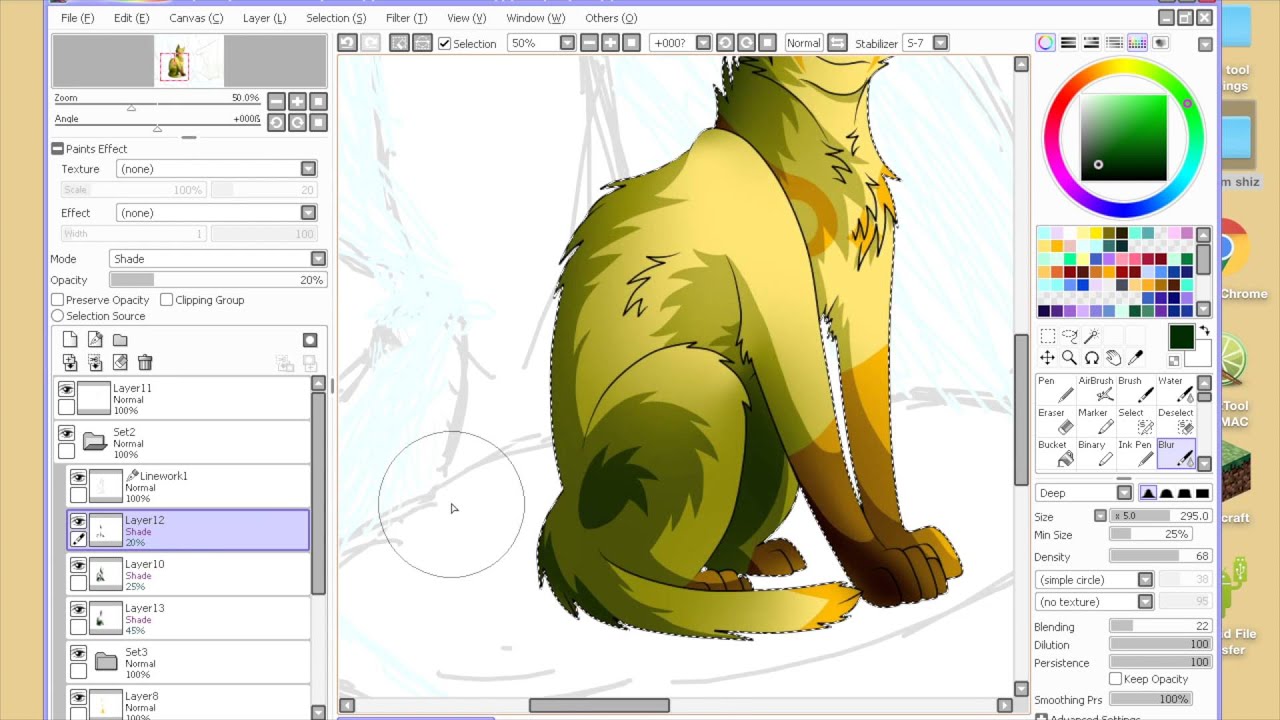
Task: Select the Pen tool
Action: (1055, 390)
